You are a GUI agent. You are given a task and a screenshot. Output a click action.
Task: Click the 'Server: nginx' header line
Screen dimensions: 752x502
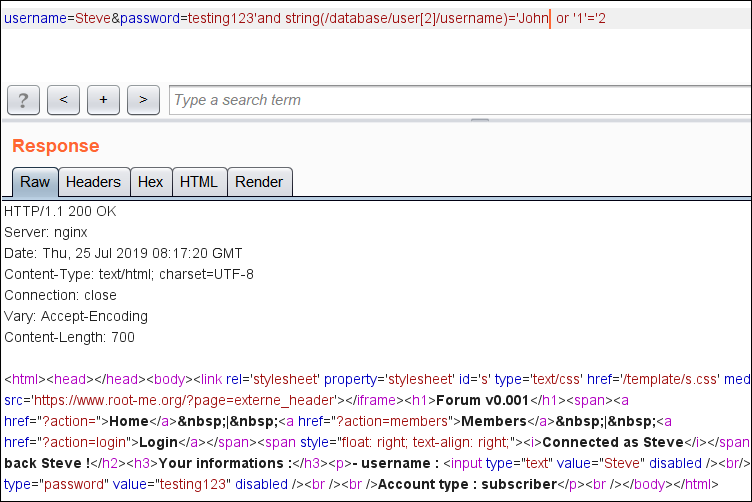(x=46, y=233)
